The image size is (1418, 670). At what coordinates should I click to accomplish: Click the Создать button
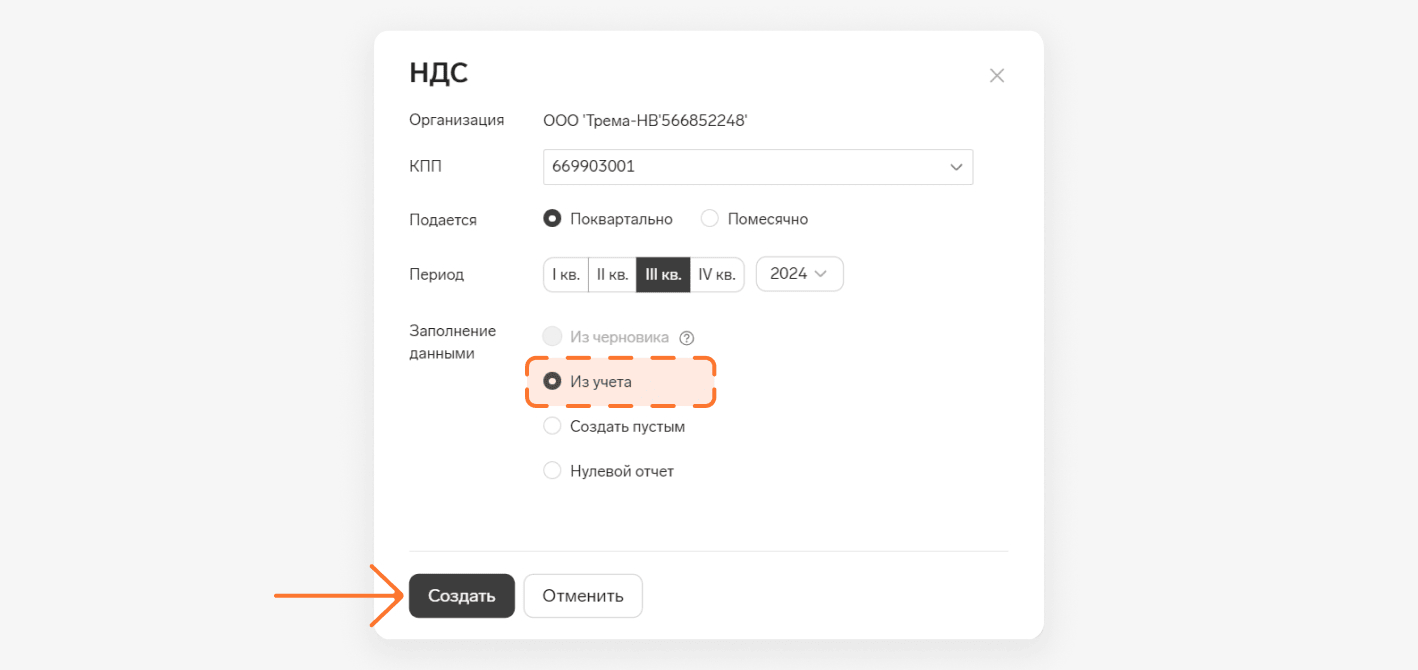click(462, 596)
